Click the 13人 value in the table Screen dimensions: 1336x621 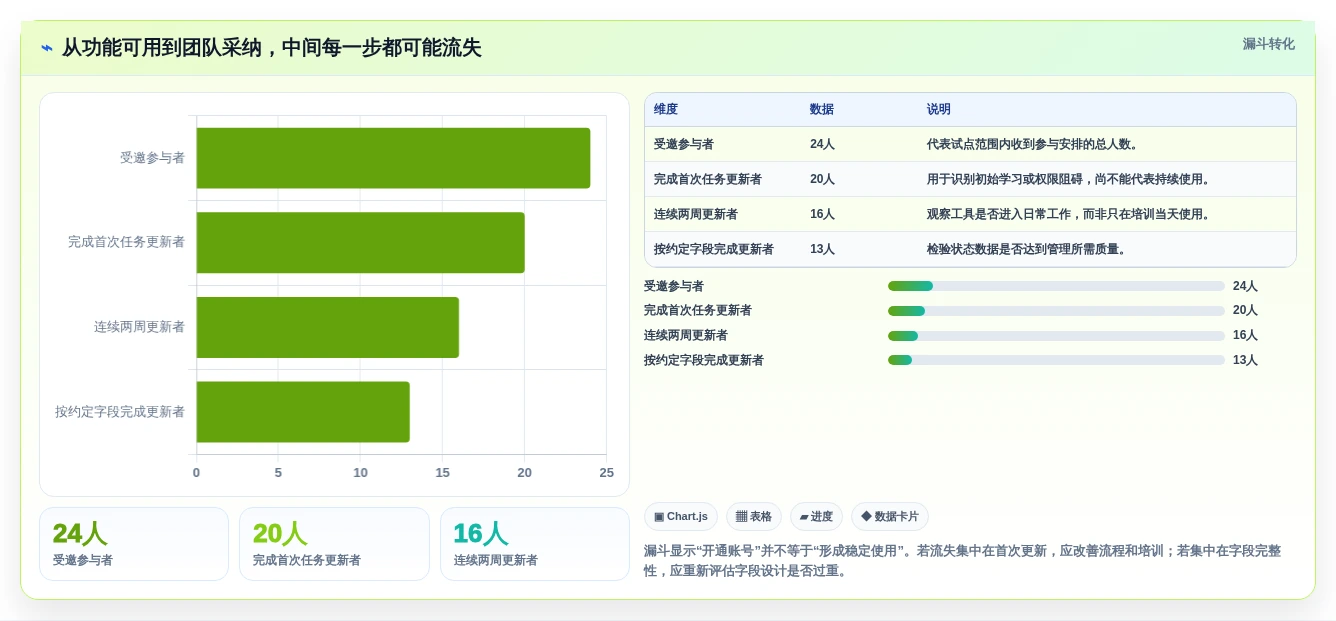822,249
